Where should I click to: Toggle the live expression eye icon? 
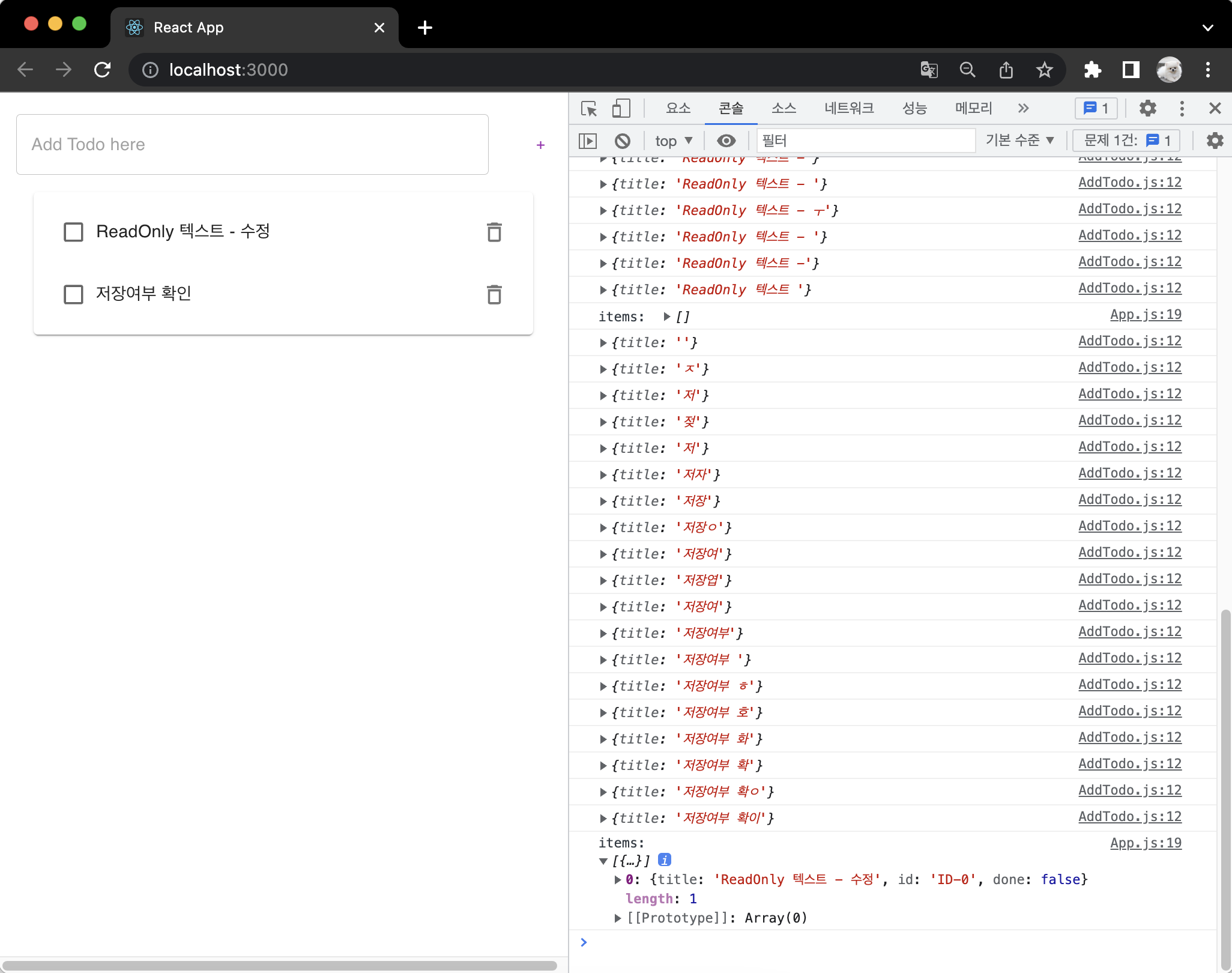tap(726, 141)
